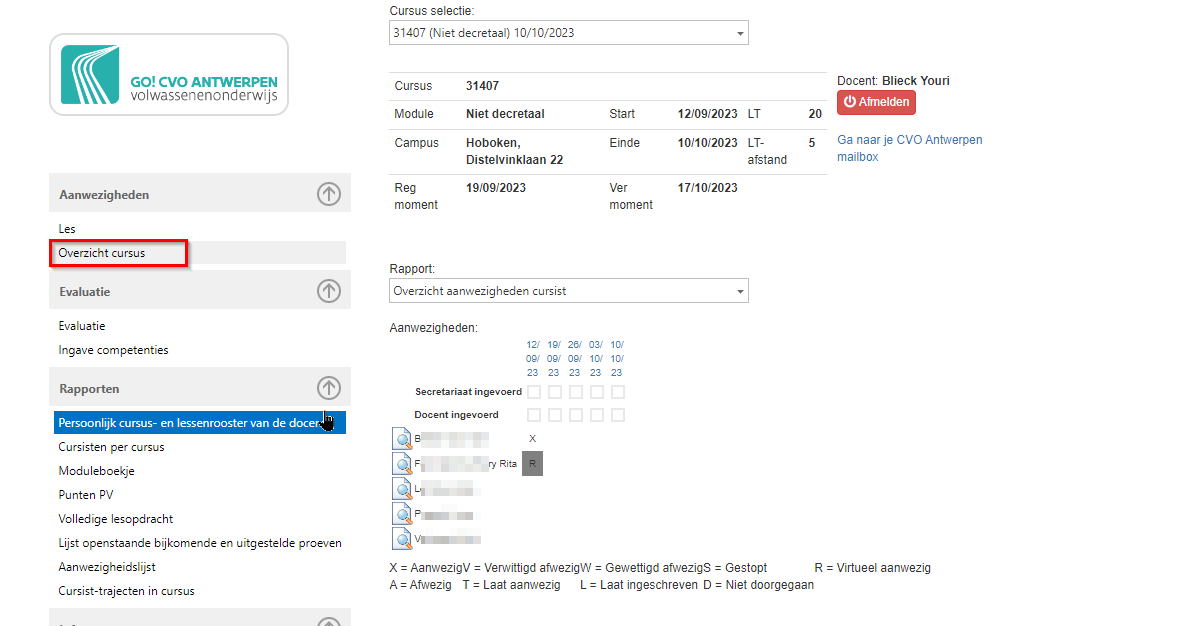Click the 26/09/23 date column header
Viewport: 1194px width, 626px height.
pyautogui.click(x=574, y=359)
